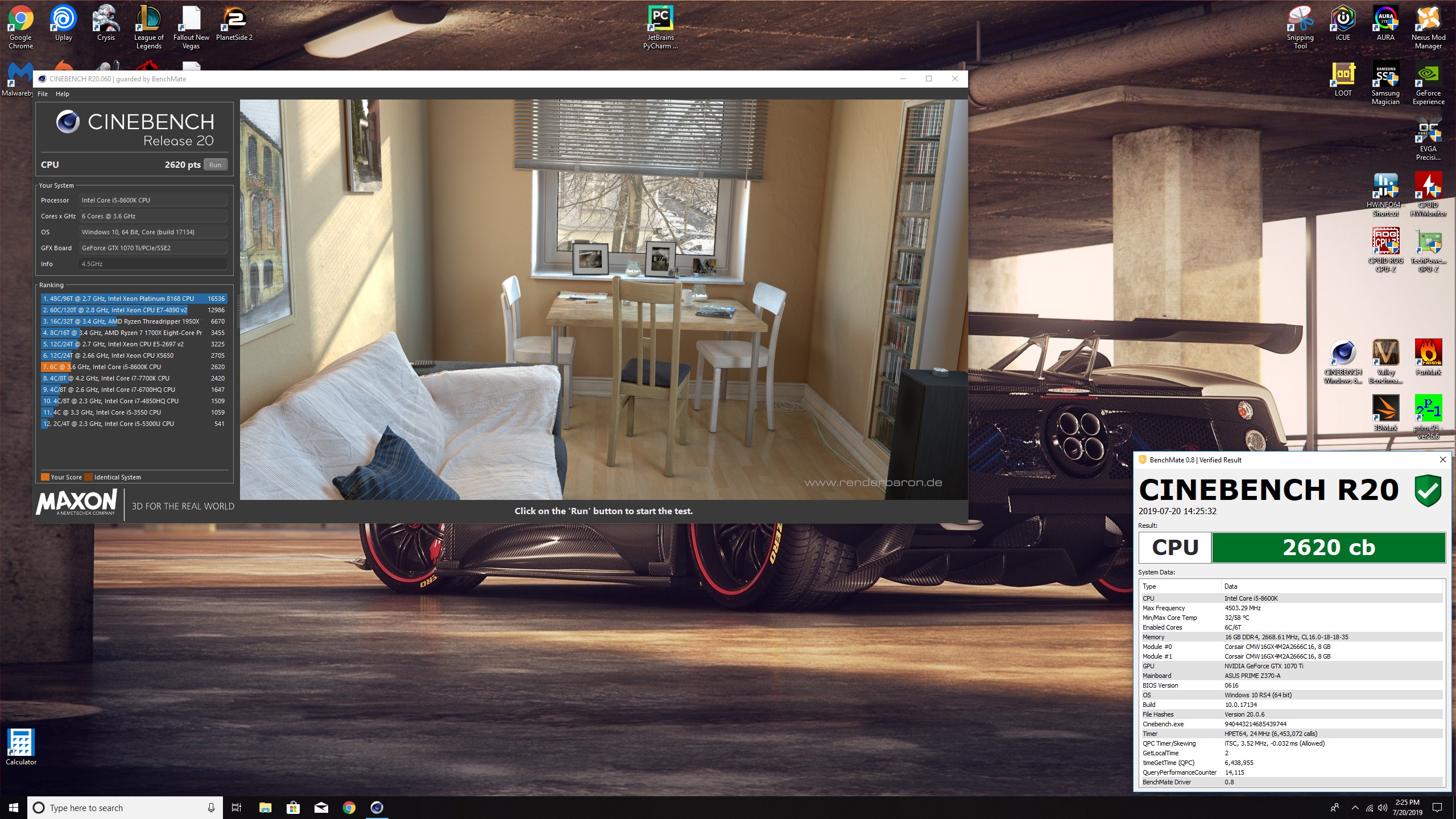Open the Windows Start menu
Viewport: 1456px width, 819px height.
(14, 808)
